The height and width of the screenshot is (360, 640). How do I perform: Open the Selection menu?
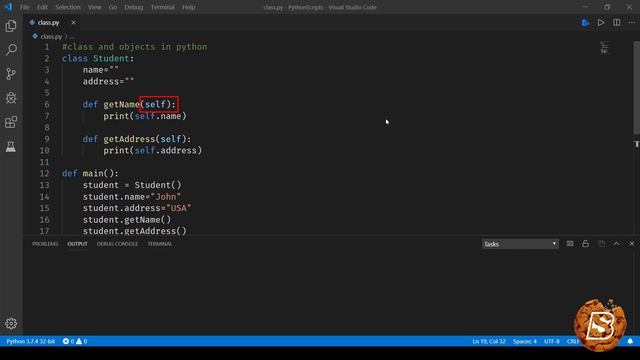68,7
